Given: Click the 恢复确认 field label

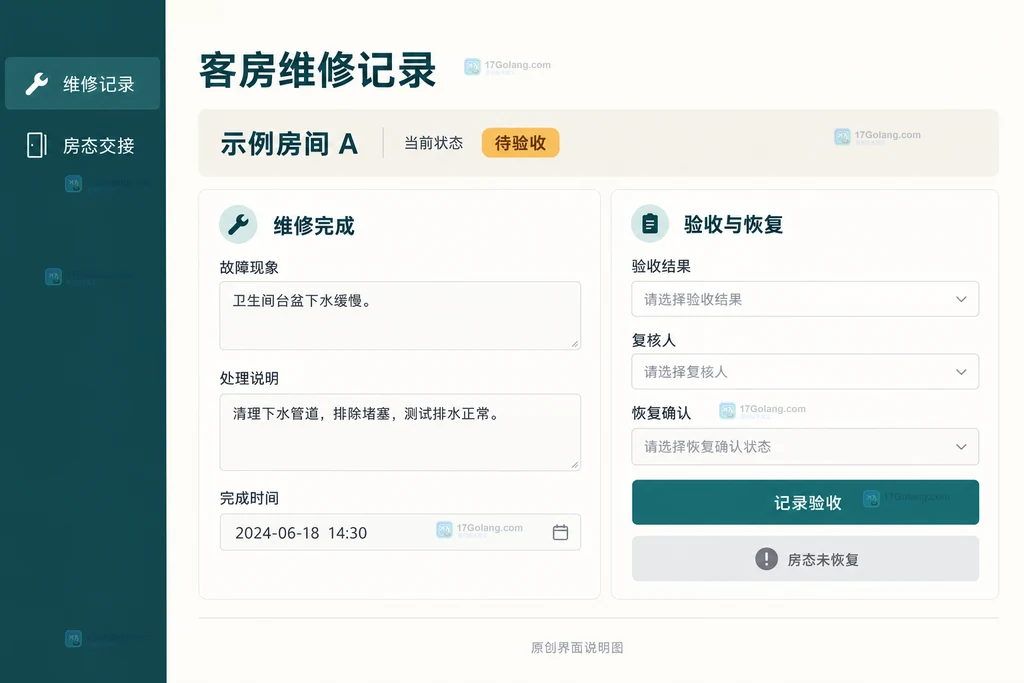Looking at the screenshot, I should click(661, 413).
